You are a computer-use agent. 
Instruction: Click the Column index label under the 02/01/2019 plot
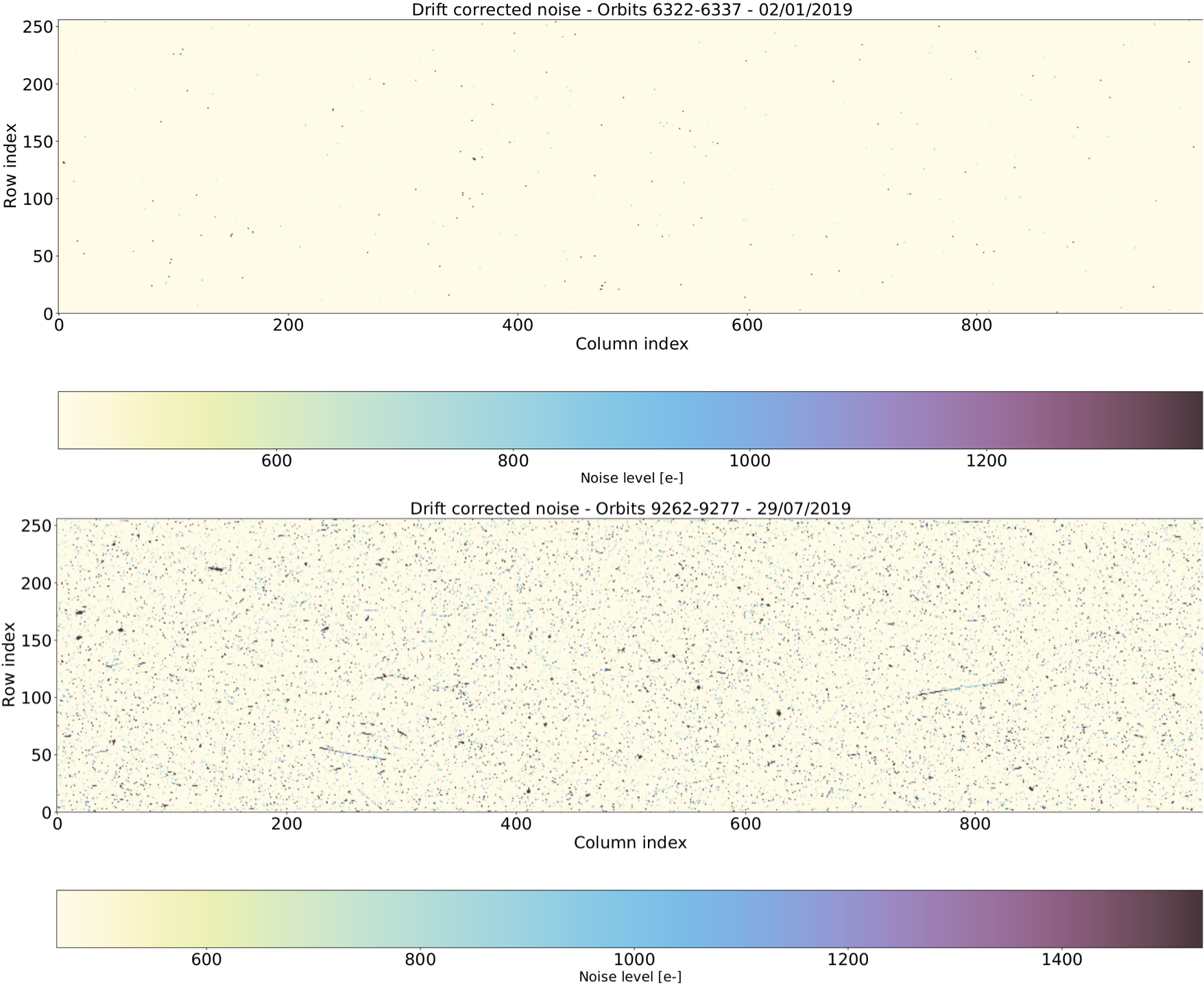coord(631,344)
